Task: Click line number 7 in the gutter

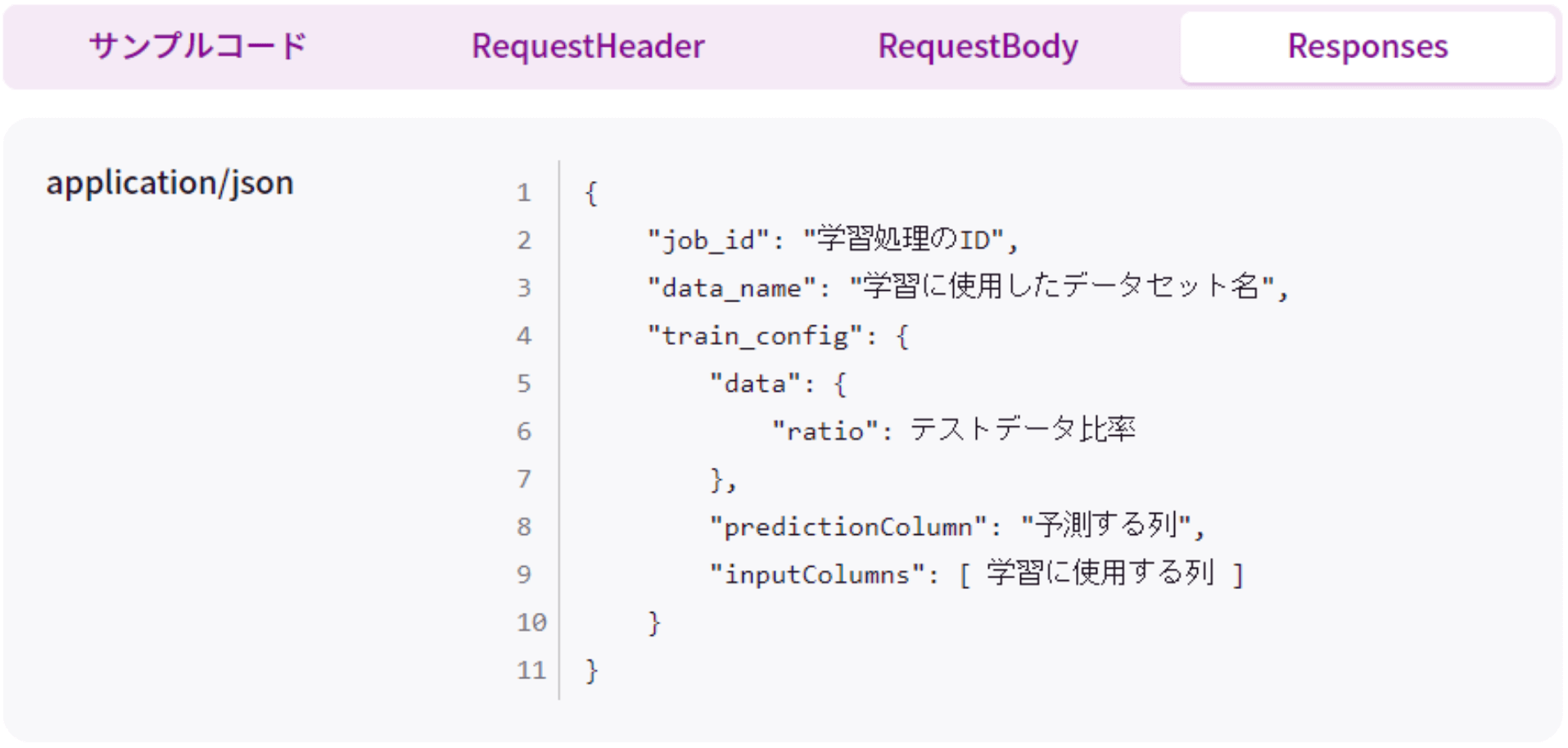Action: (524, 478)
